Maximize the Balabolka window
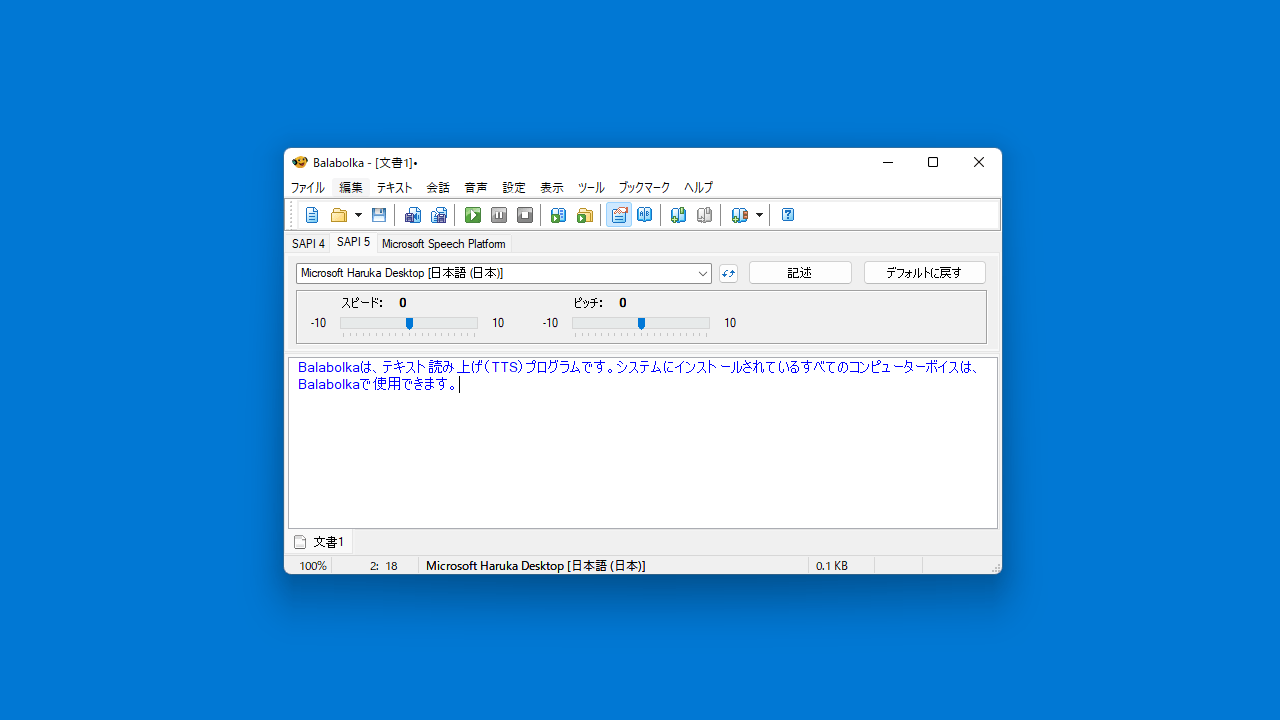Image resolution: width=1280 pixels, height=720 pixels. click(933, 162)
